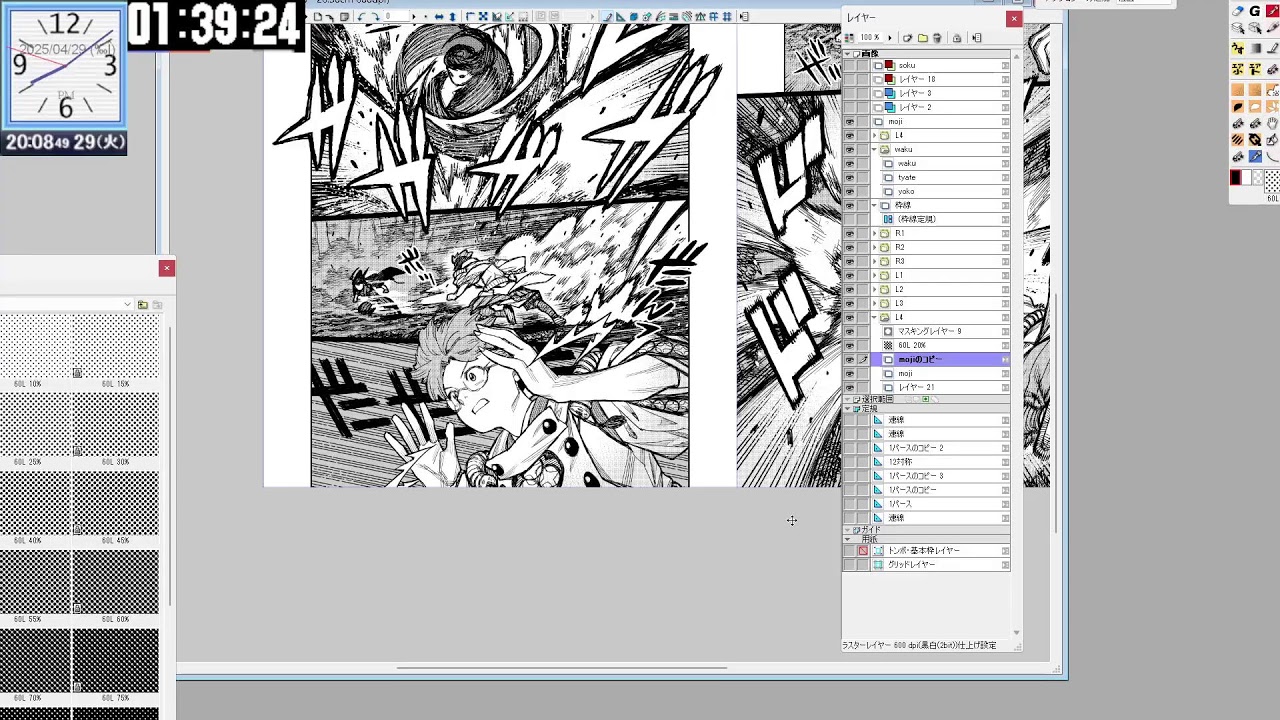Hide the L1 folder layer
1280x720 pixels.
(x=850, y=275)
